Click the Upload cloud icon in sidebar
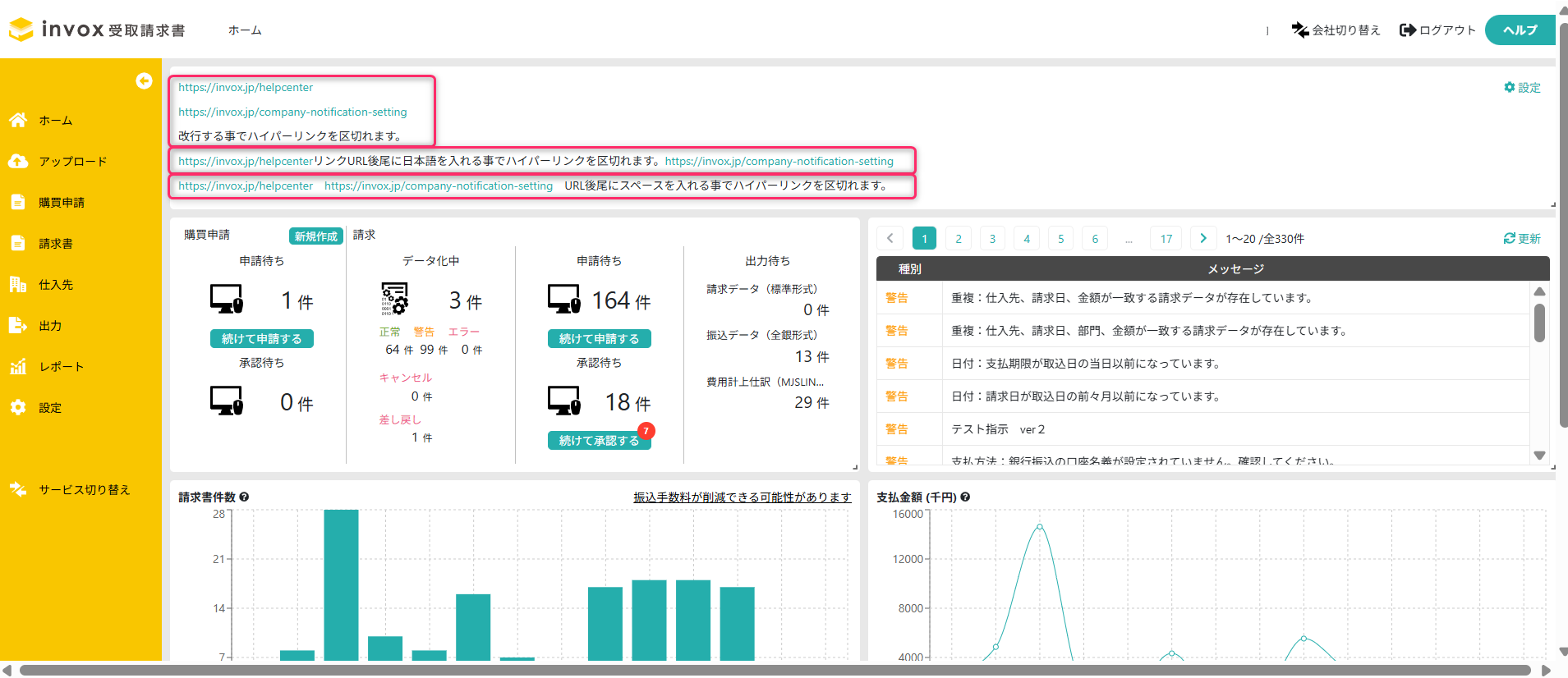The image size is (1568, 678). pos(18,162)
